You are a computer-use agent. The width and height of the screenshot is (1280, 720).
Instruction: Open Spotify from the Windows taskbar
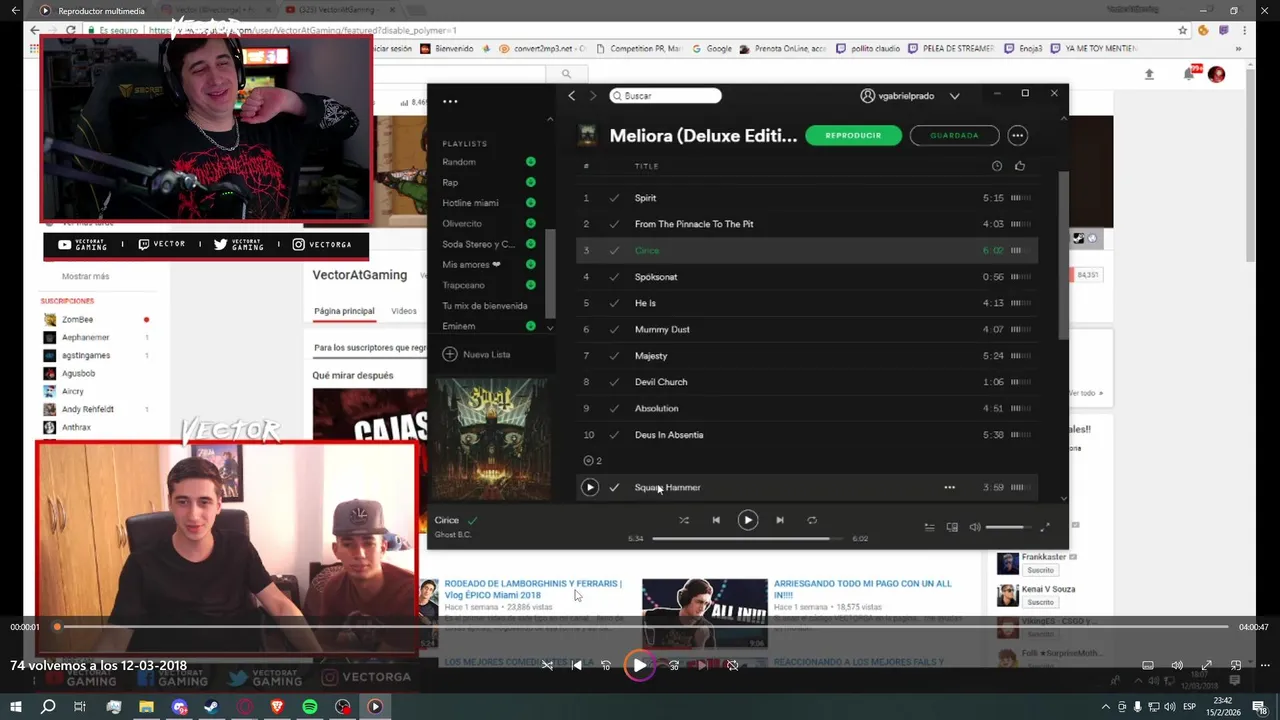tap(310, 707)
